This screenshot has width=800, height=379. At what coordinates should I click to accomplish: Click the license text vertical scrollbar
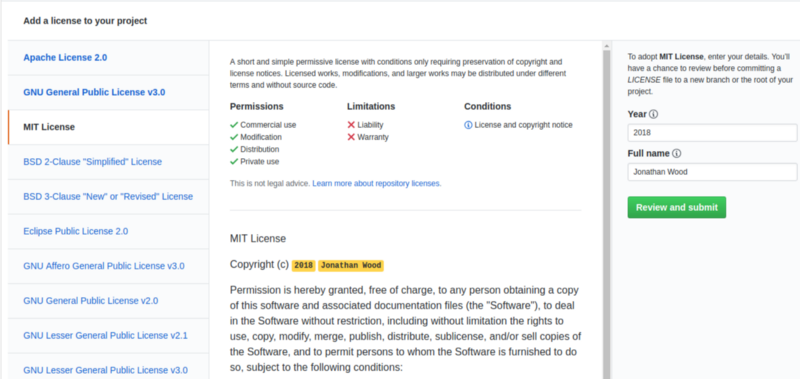606,214
